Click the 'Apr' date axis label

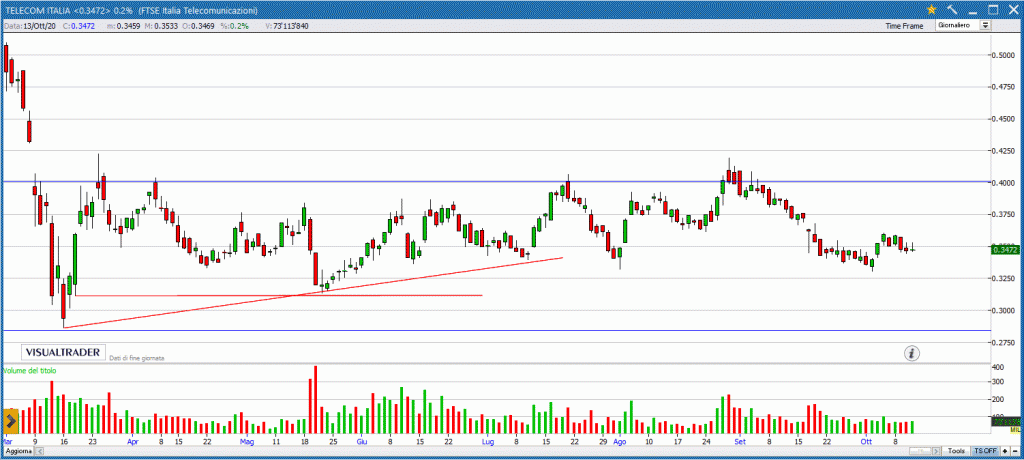coord(133,442)
